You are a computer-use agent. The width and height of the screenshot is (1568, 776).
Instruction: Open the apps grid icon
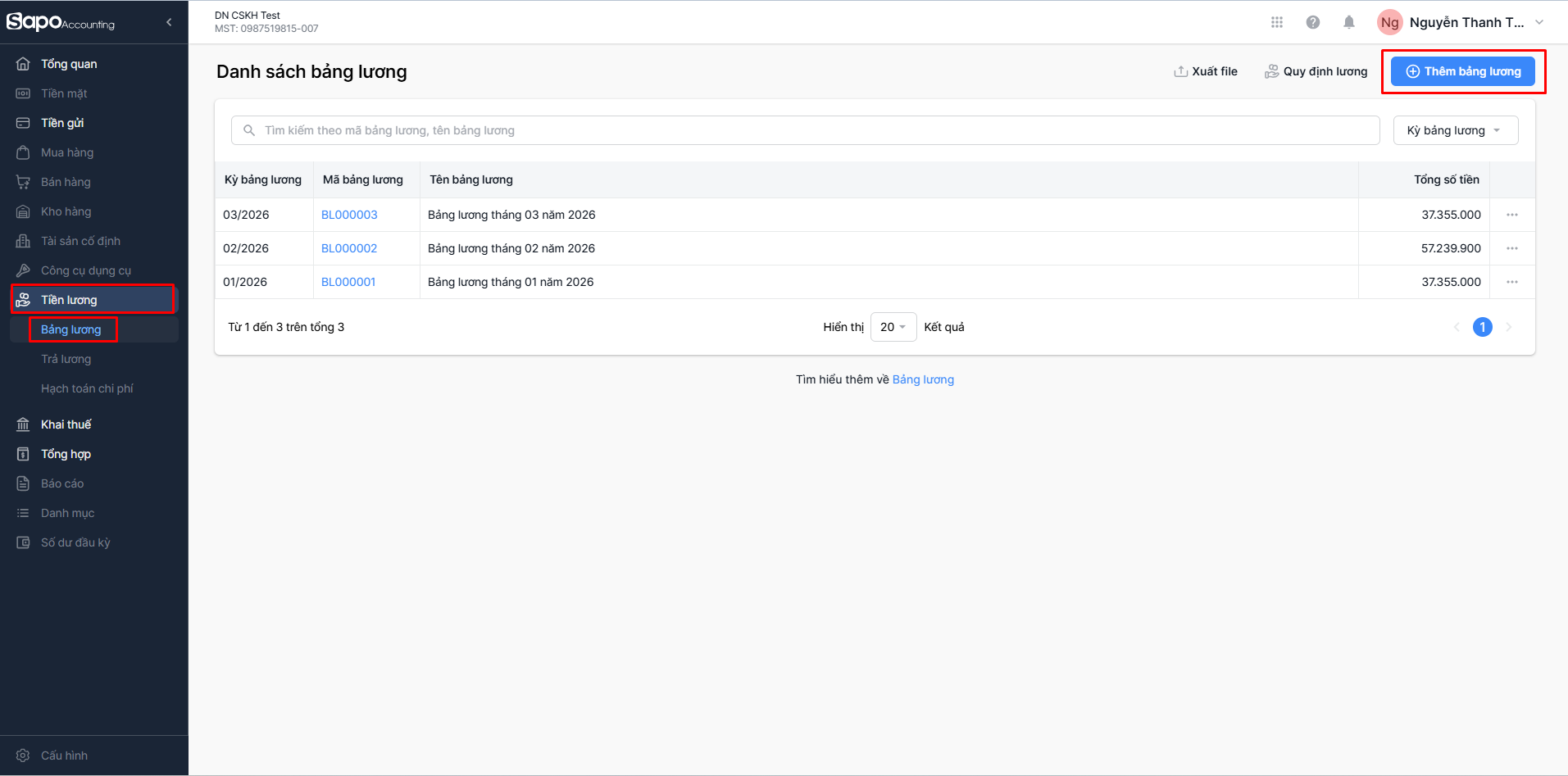tap(1276, 22)
